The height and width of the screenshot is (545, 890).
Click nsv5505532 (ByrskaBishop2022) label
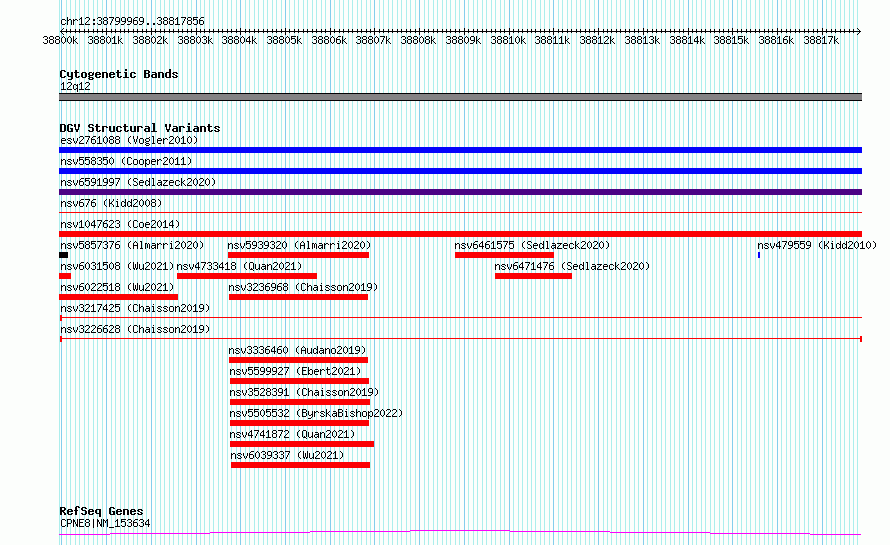click(x=316, y=413)
